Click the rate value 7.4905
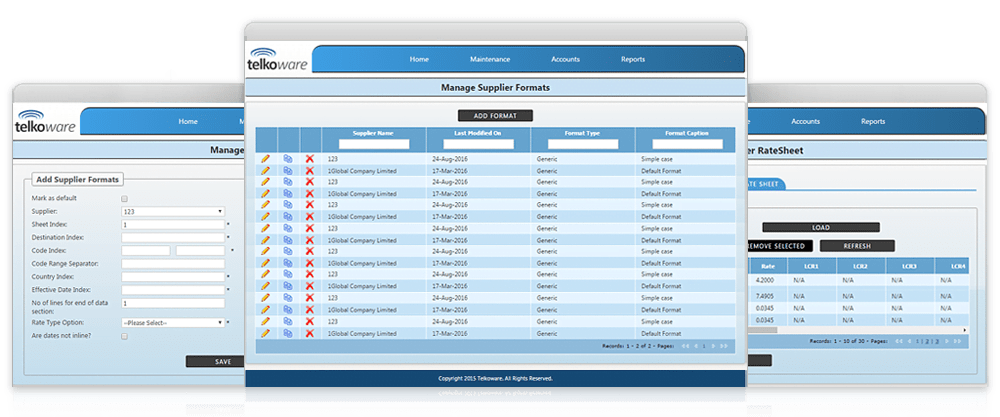Image resolution: width=1000 pixels, height=417 pixels. click(x=765, y=296)
